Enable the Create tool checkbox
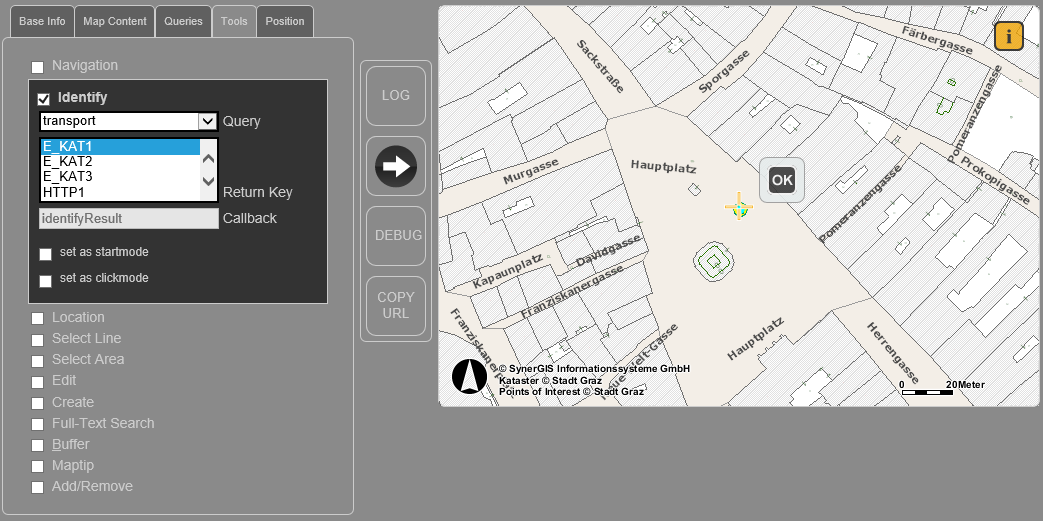 (x=38, y=403)
